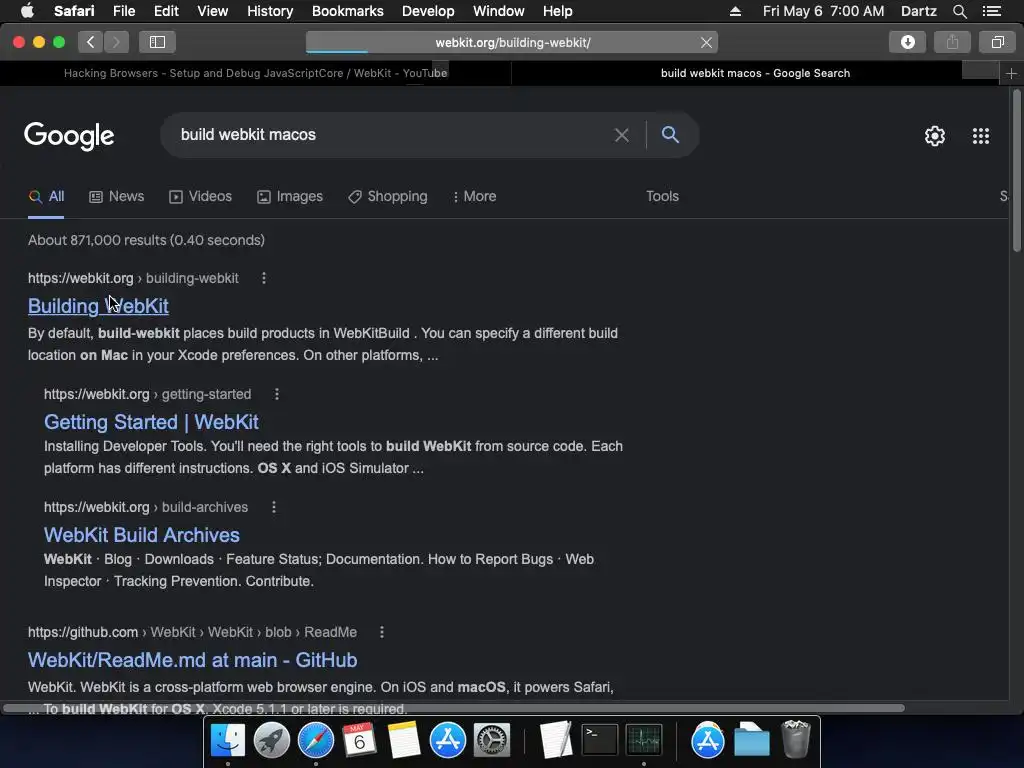Show the tab overview button
Image resolution: width=1024 pixels, height=768 pixels.
(997, 42)
